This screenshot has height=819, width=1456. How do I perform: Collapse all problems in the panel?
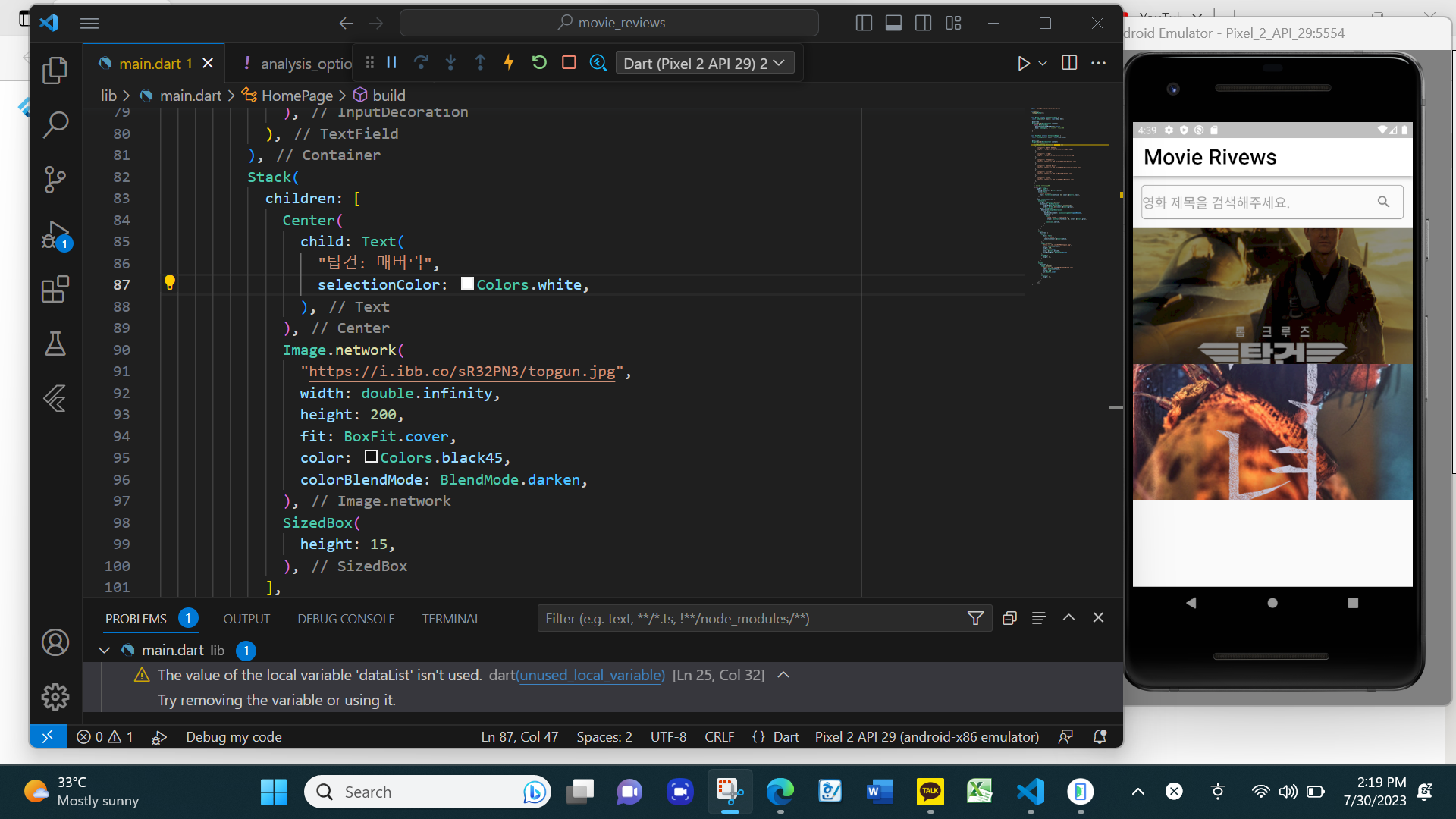click(1009, 618)
